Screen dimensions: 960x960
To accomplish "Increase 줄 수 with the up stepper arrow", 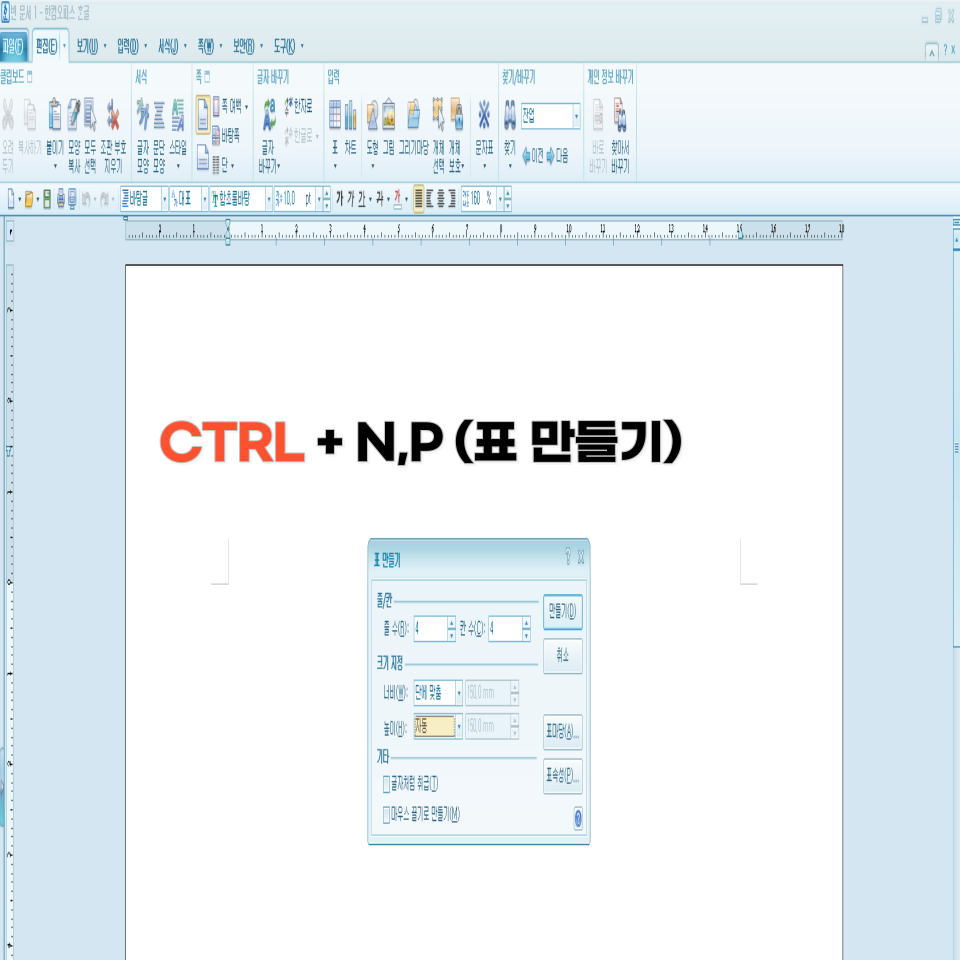I will (451, 623).
